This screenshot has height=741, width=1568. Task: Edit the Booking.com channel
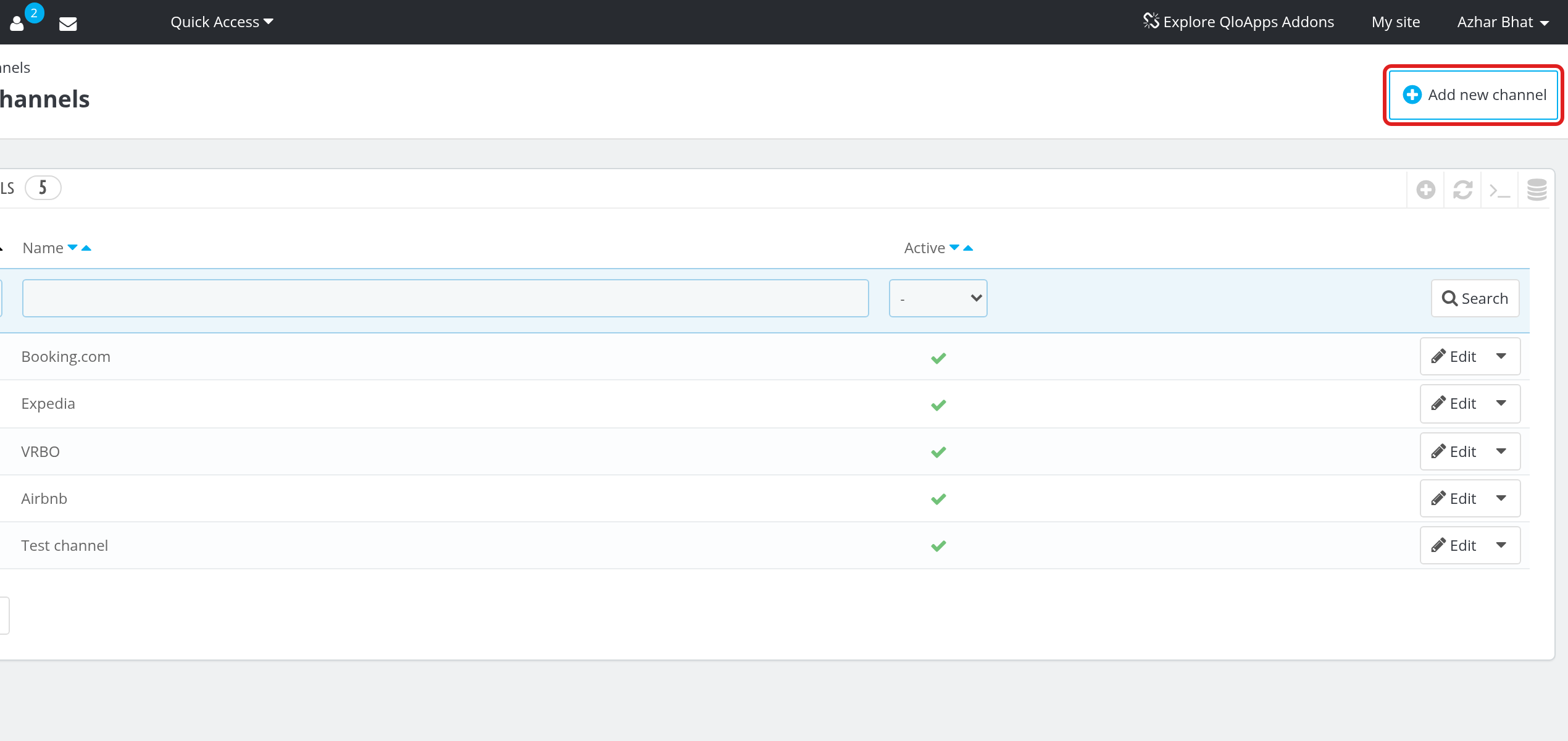click(x=1453, y=356)
